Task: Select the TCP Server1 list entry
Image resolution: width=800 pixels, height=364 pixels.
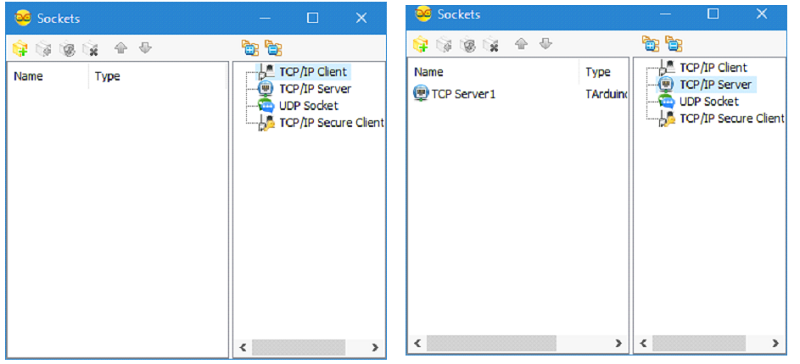Action: pyautogui.click(x=463, y=94)
